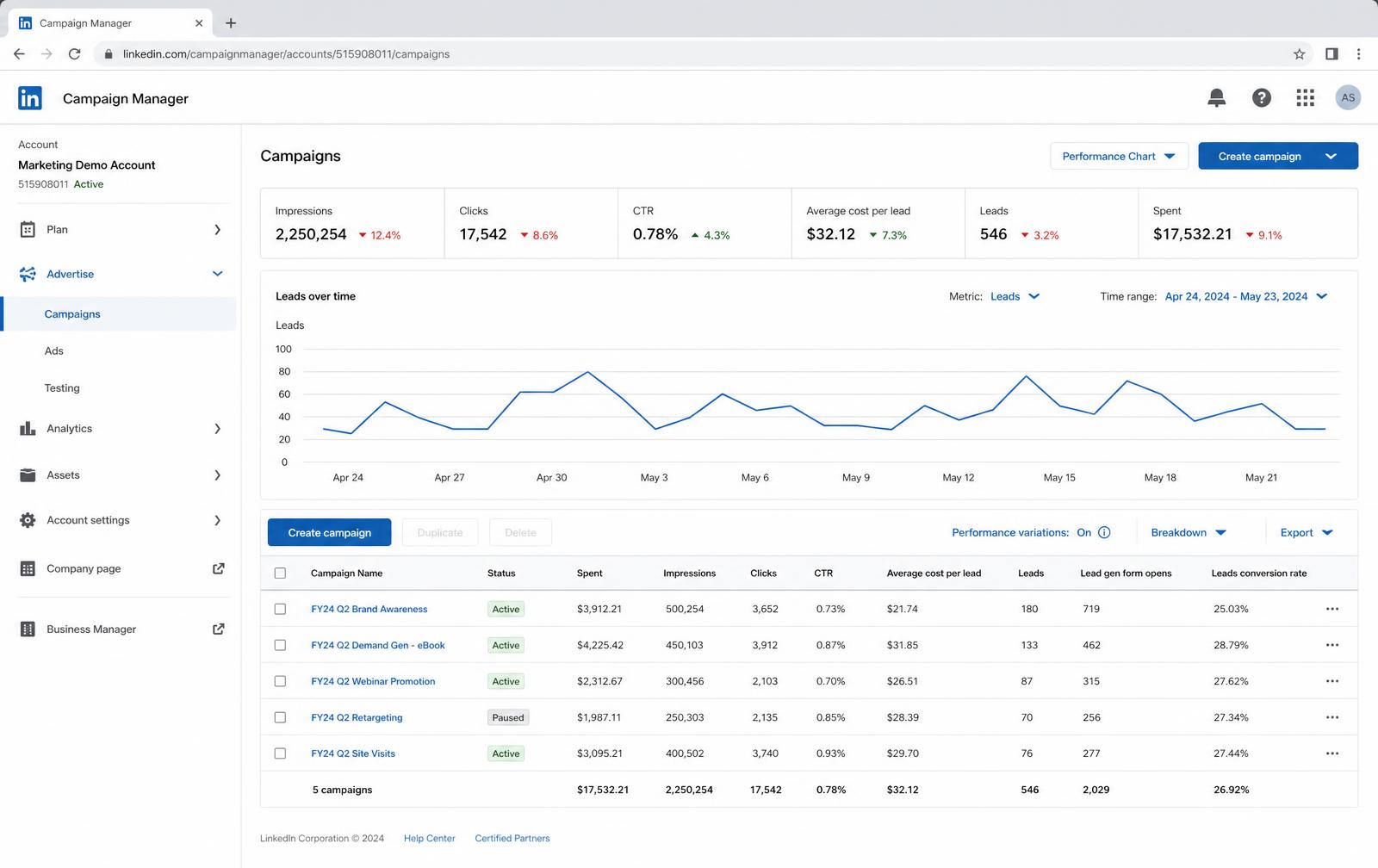1378x868 pixels.
Task: Check the FY24 Q2 Brand Awareness row
Action: tap(280, 609)
